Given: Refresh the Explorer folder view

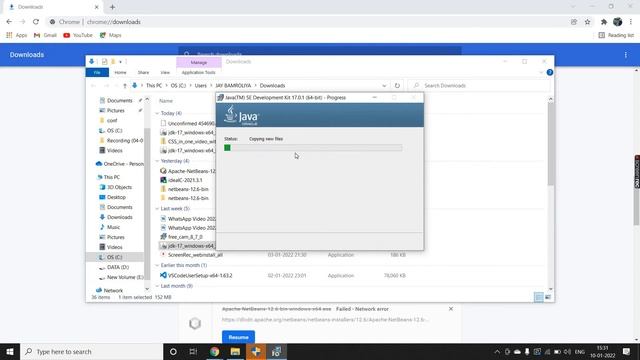Looking at the screenshot, I should (x=397, y=86).
